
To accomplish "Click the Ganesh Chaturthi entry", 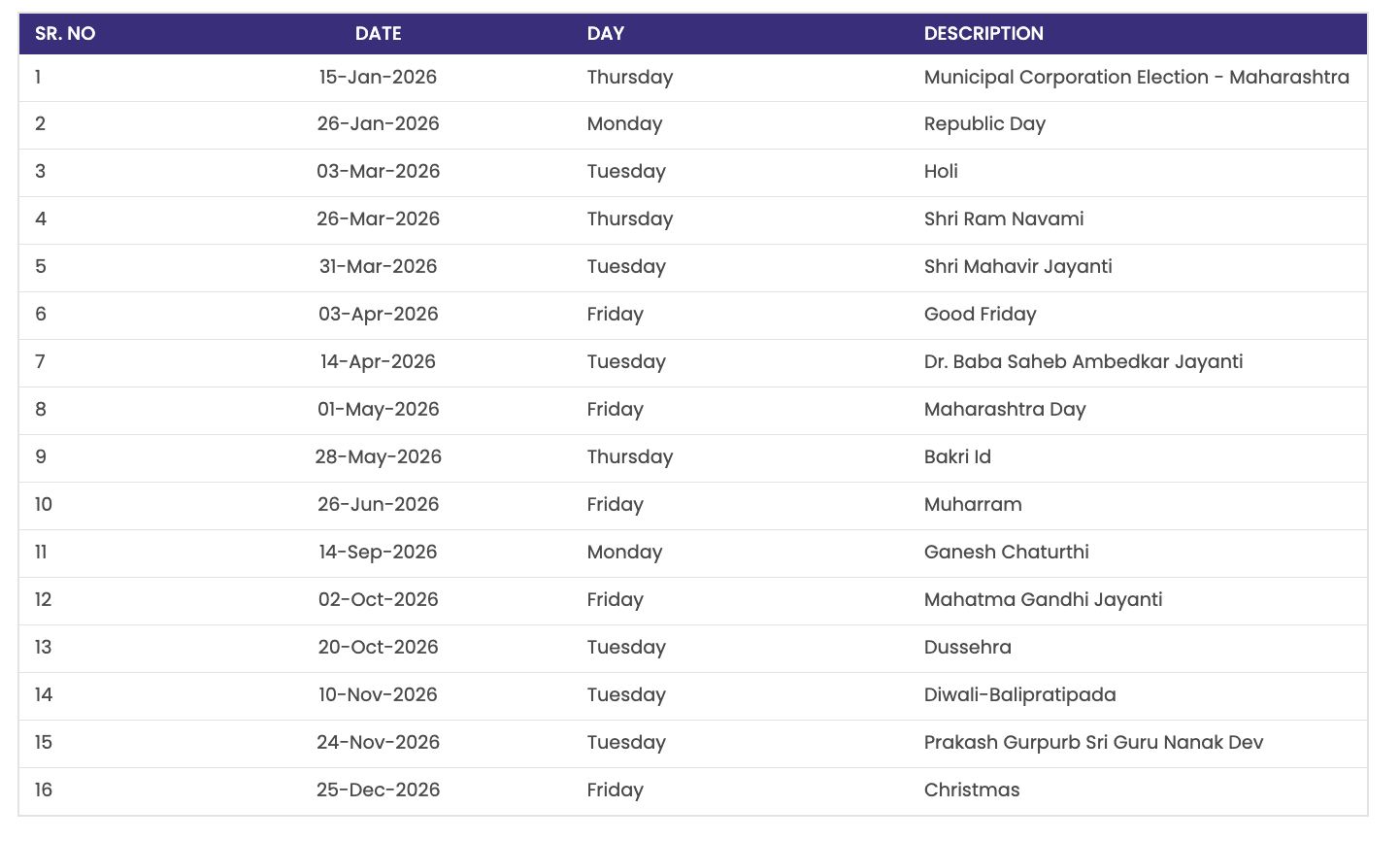I will tap(1006, 552).
